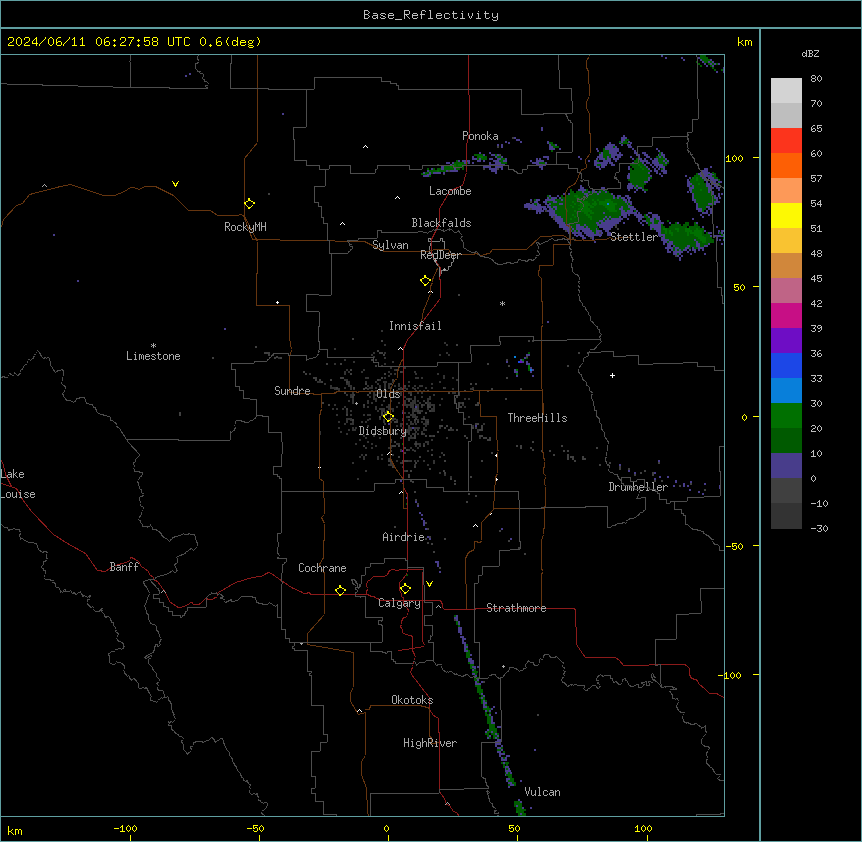Click the Innisfail label
Viewport: 862px width, 842px height.
415,326
